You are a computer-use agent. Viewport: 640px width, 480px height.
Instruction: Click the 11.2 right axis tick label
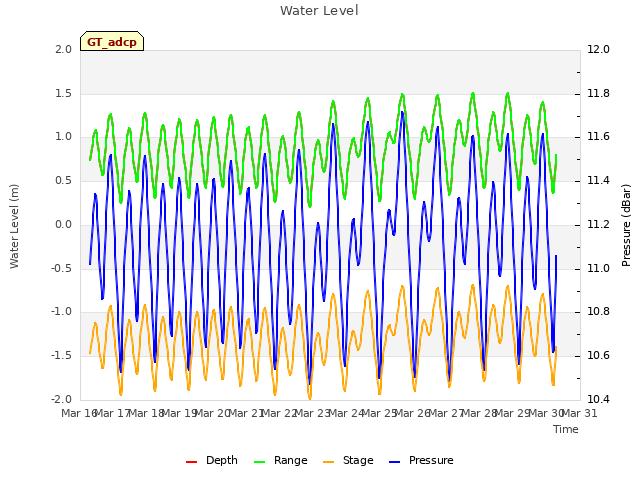[x=598, y=225]
